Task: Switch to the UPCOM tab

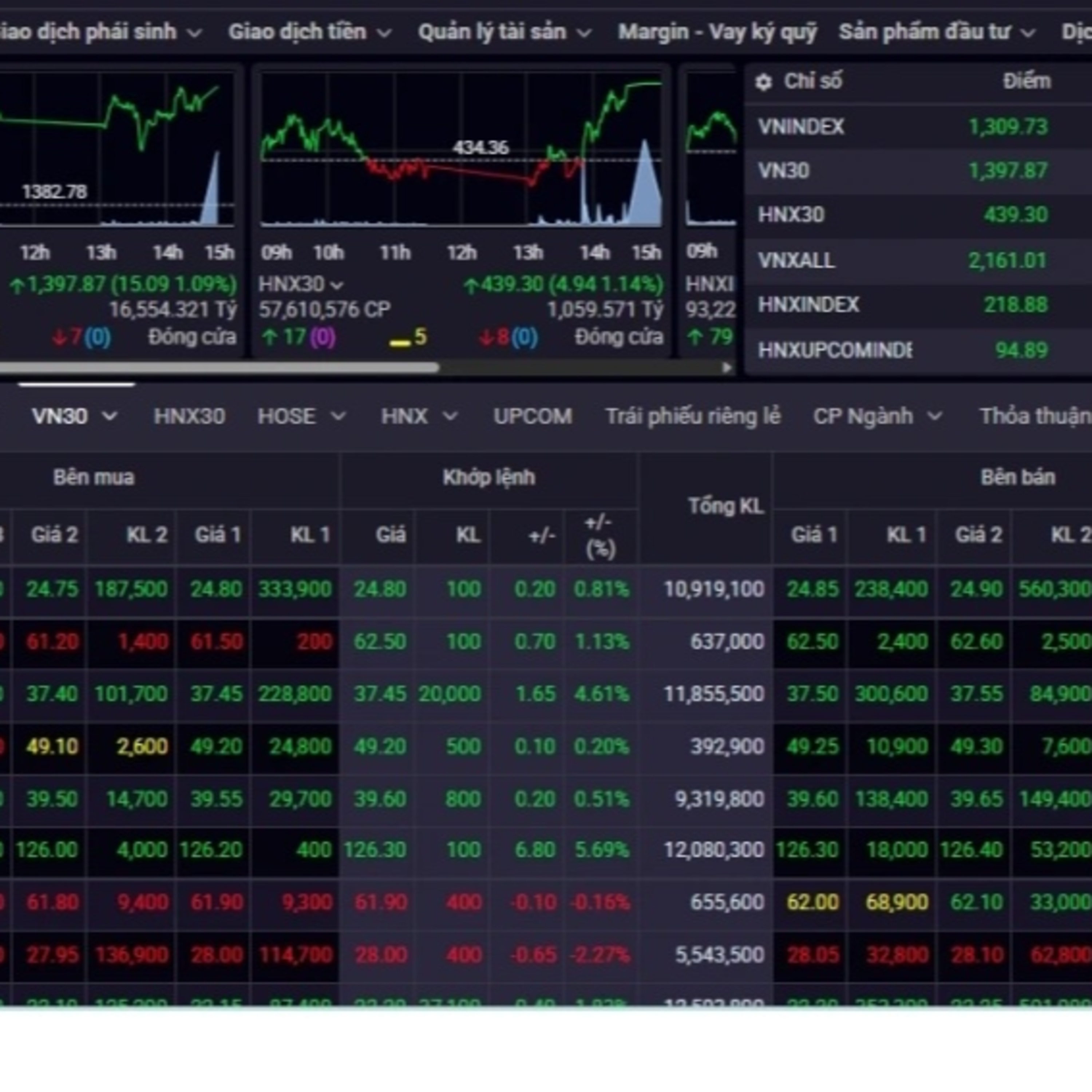Action: 533,416
